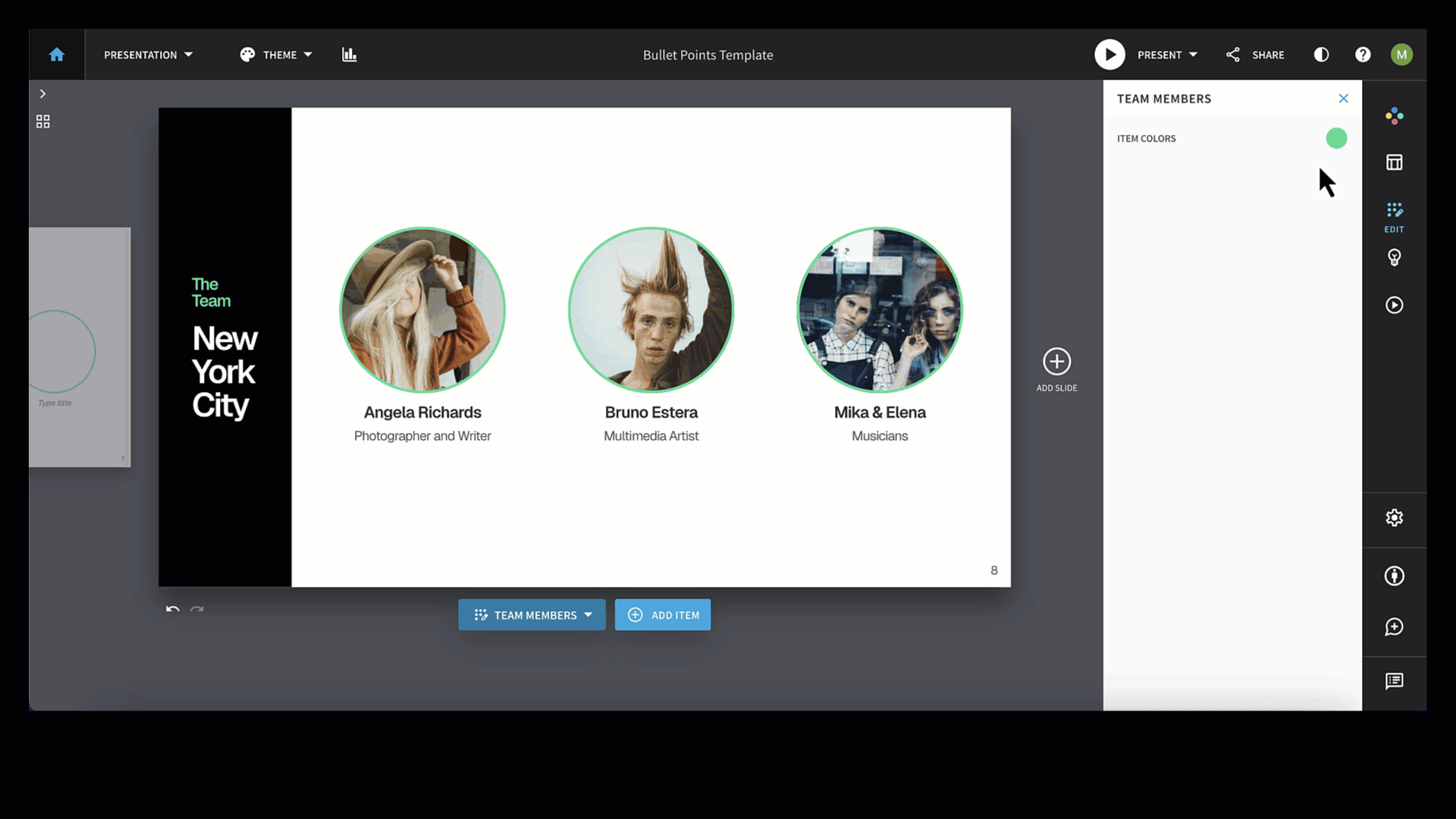Redo the last action

click(x=197, y=609)
